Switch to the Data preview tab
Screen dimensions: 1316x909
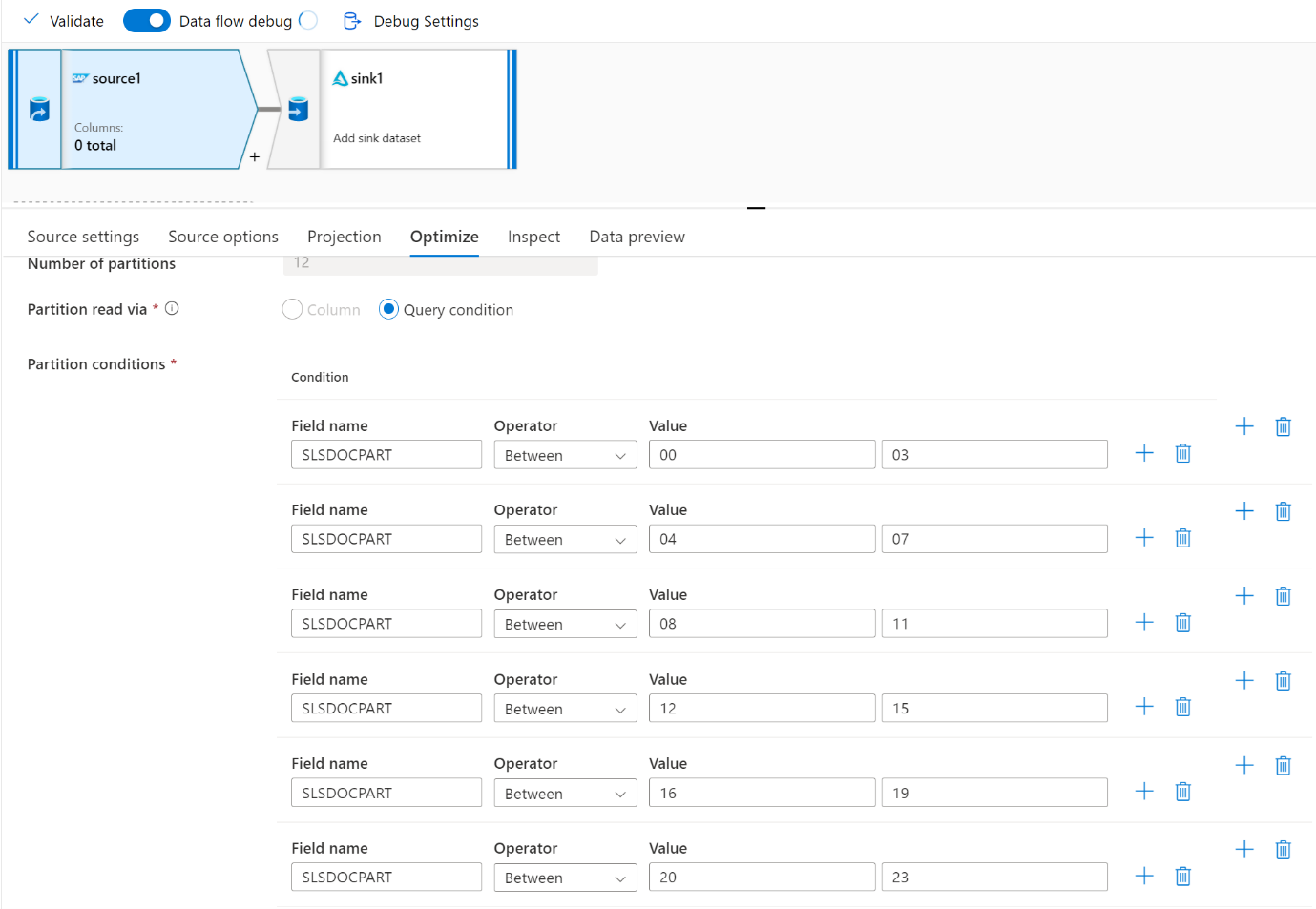[636, 236]
